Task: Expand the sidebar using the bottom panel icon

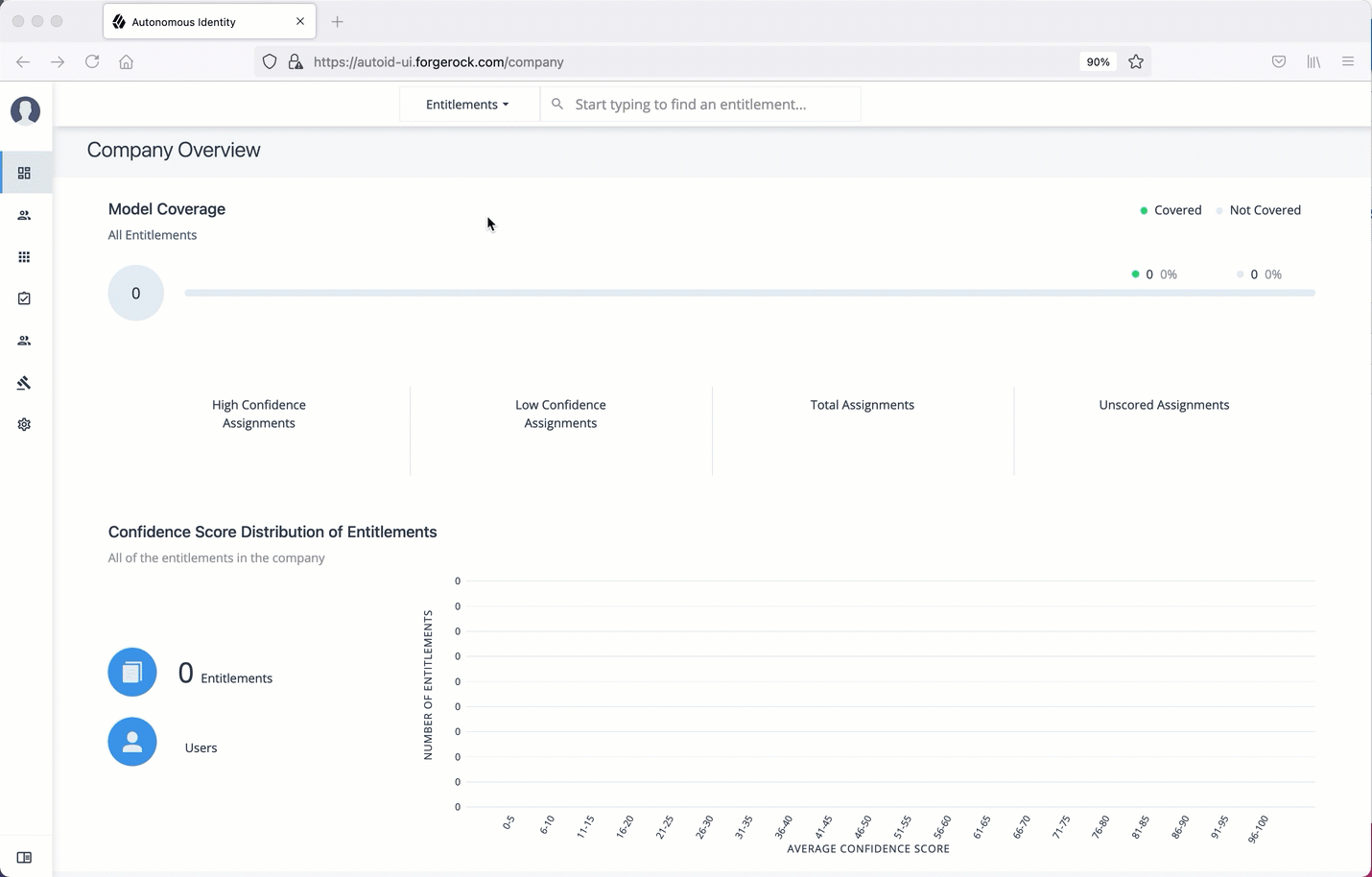Action: [x=24, y=858]
